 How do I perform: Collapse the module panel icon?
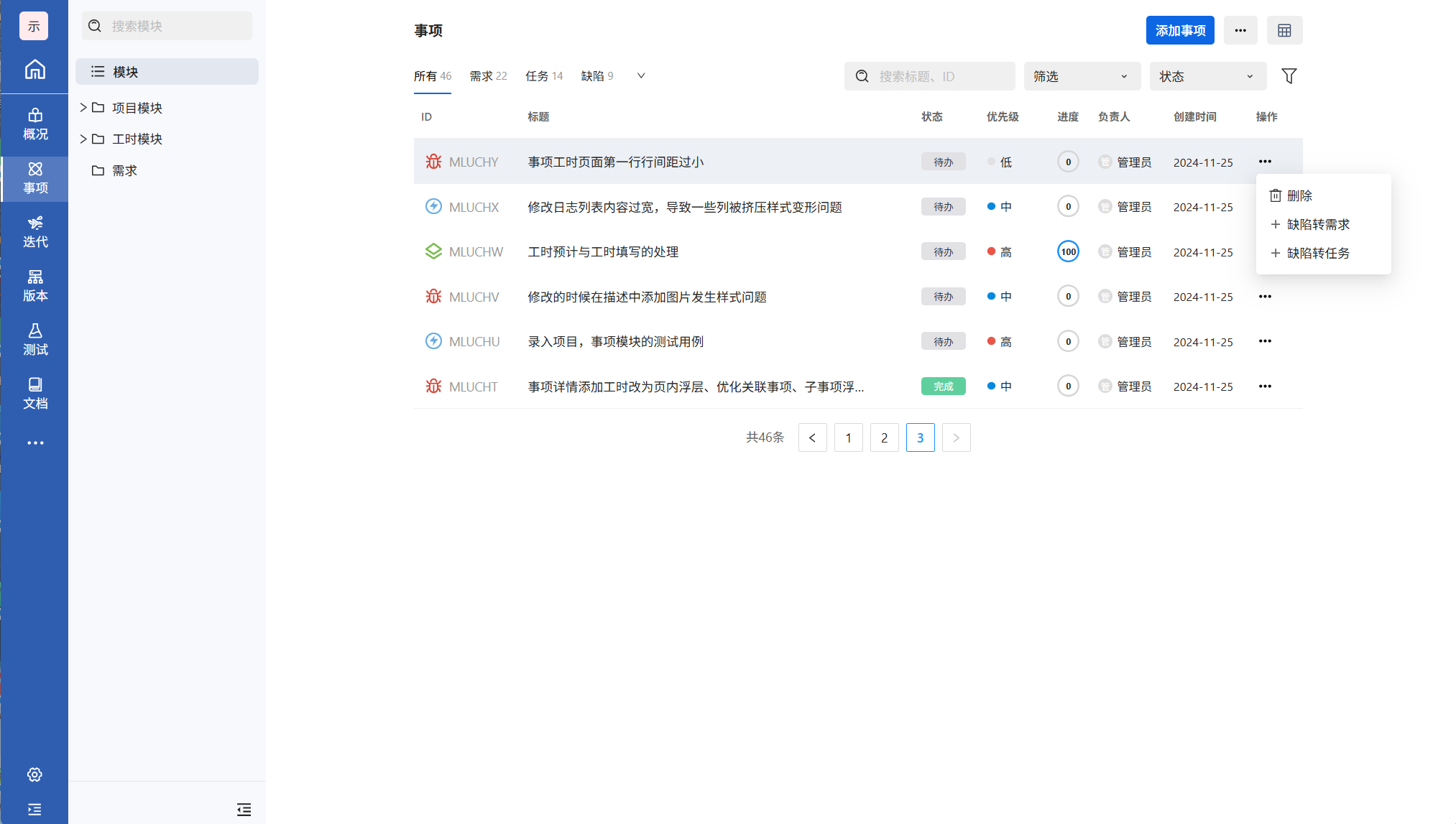244,810
